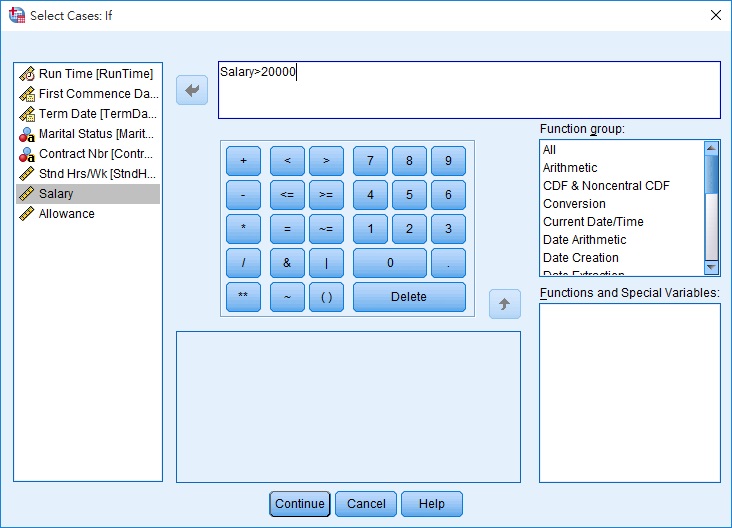Click the plus operator key
Screen dimensions: 732x528
coord(243,161)
